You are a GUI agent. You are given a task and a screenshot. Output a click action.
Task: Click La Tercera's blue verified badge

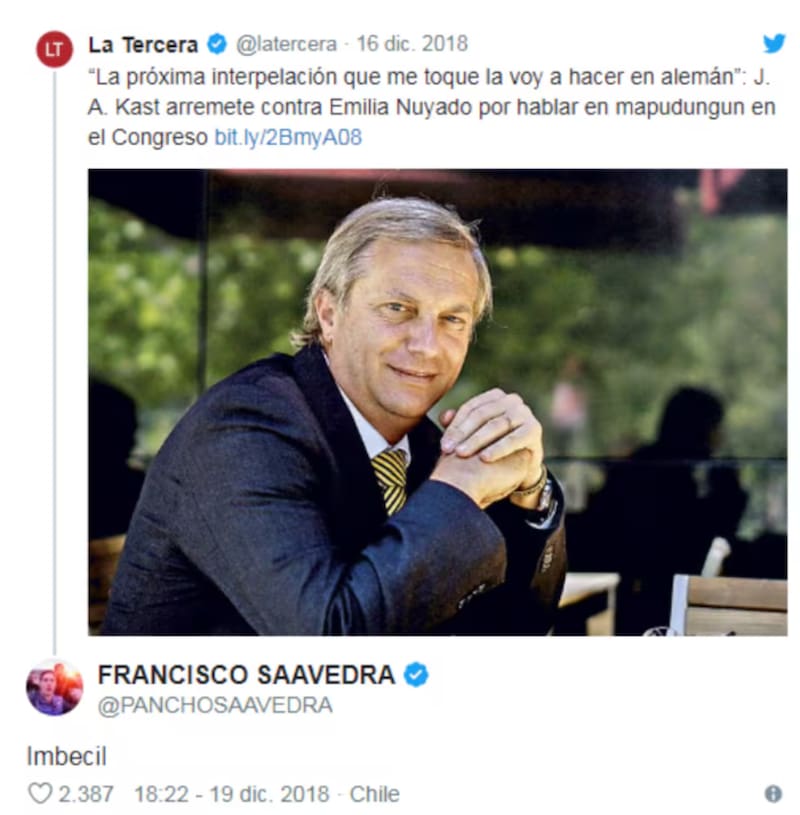(x=217, y=44)
